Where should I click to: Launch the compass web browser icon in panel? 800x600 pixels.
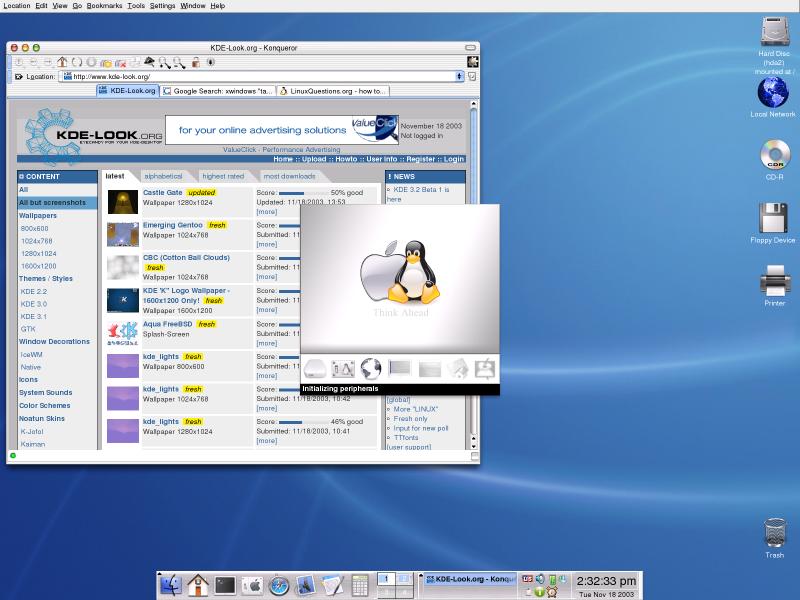click(279, 586)
